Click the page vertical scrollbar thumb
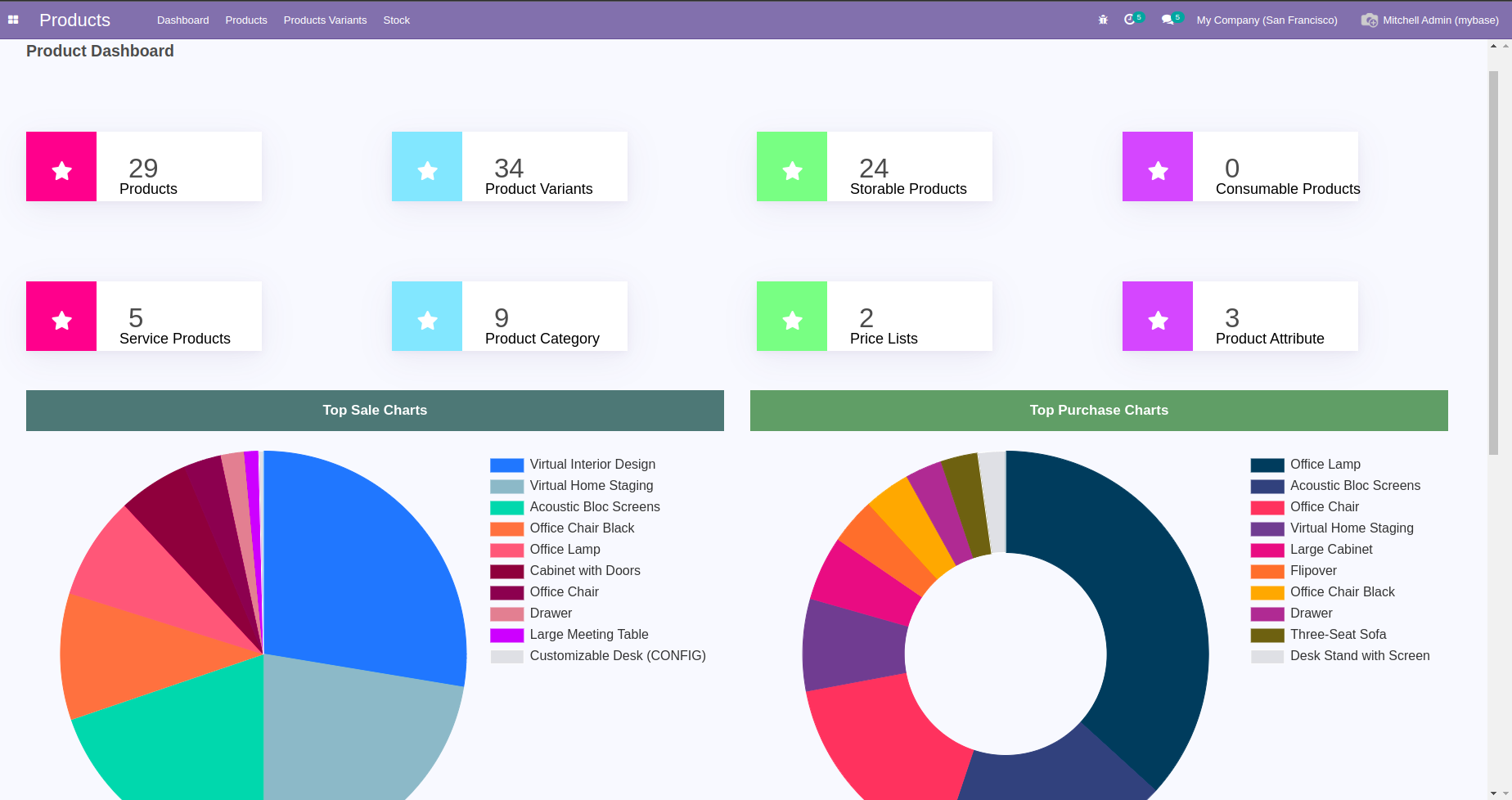The height and width of the screenshot is (800, 1512). click(1493, 262)
